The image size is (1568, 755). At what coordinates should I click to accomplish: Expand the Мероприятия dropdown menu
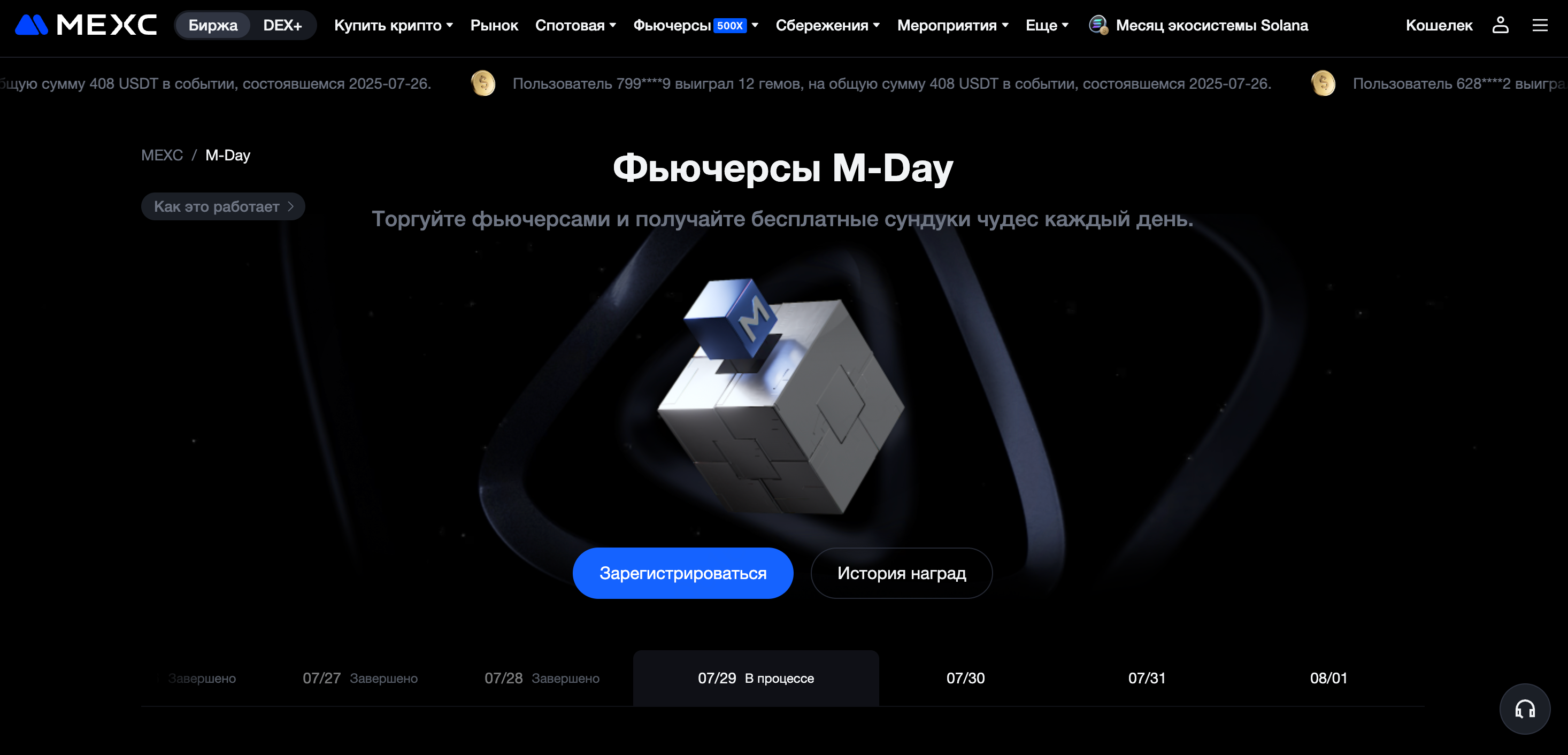953,25
